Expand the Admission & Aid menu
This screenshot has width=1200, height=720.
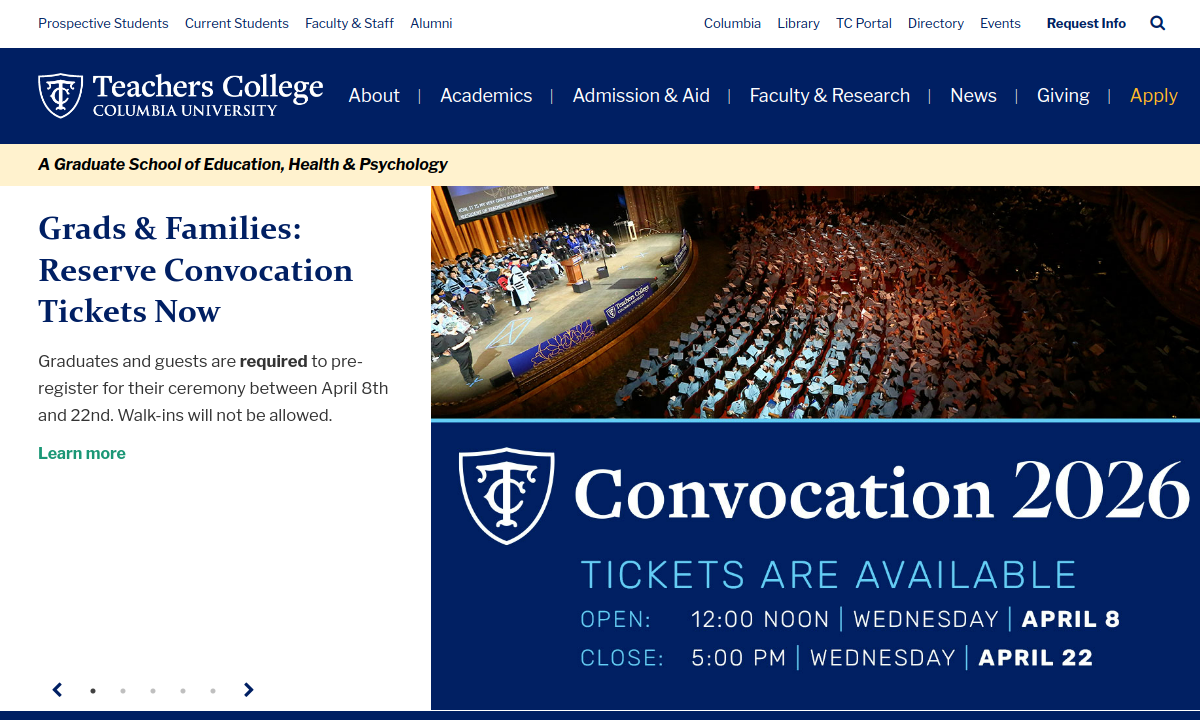641,96
